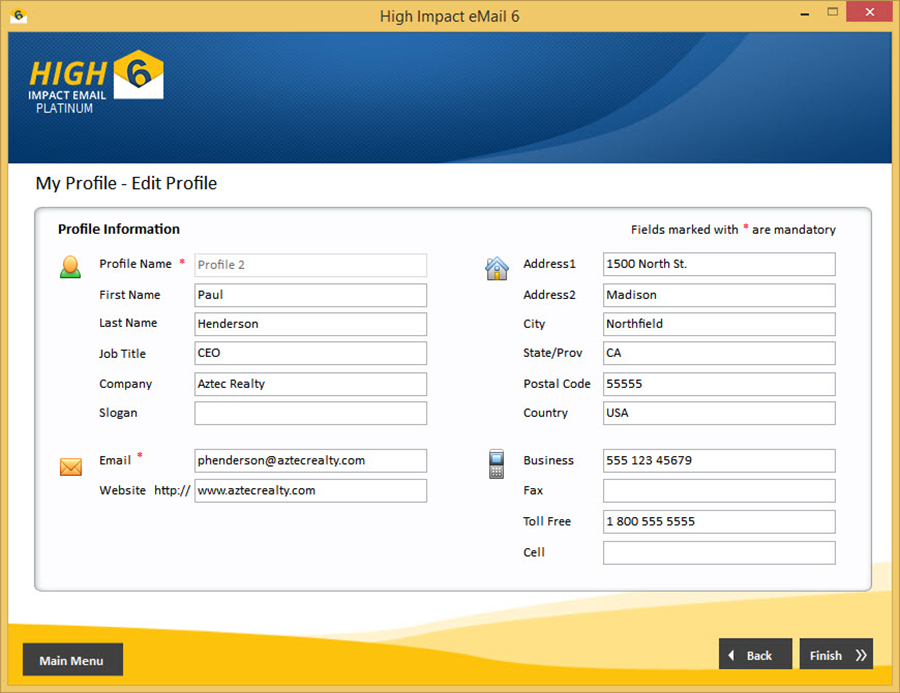Click the house address icon

tap(496, 268)
